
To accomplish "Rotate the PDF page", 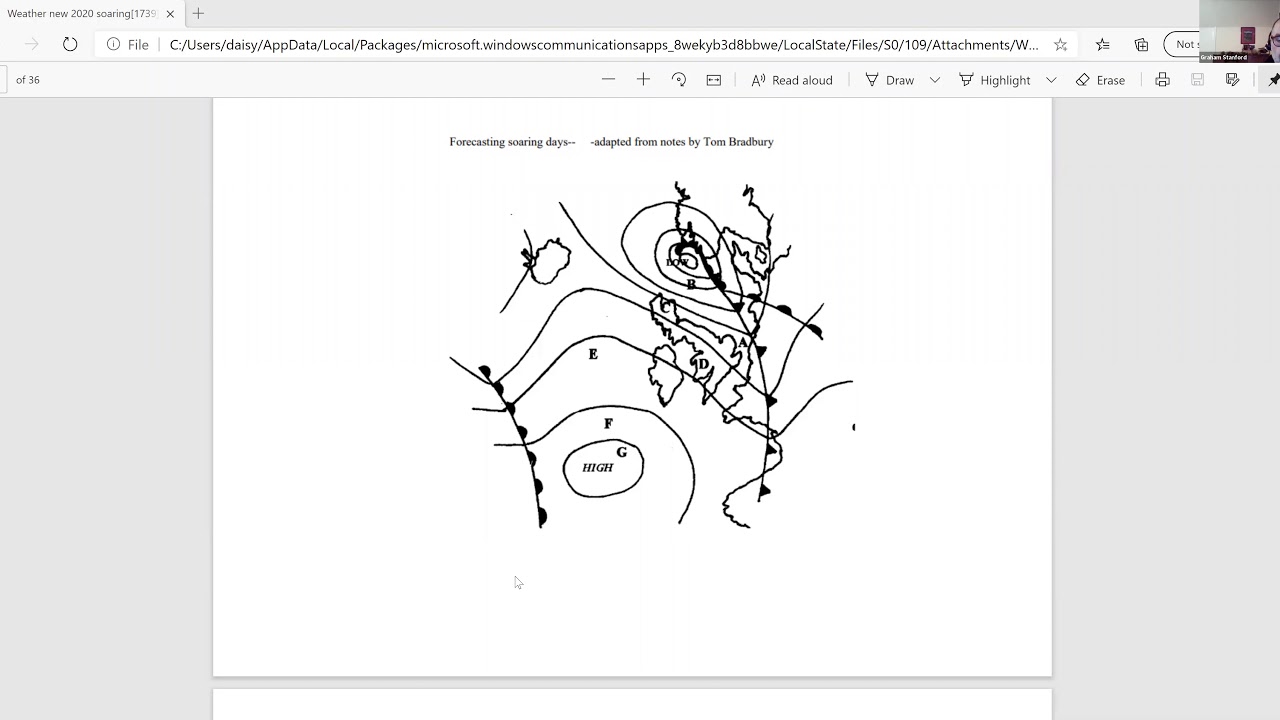I will point(679,80).
